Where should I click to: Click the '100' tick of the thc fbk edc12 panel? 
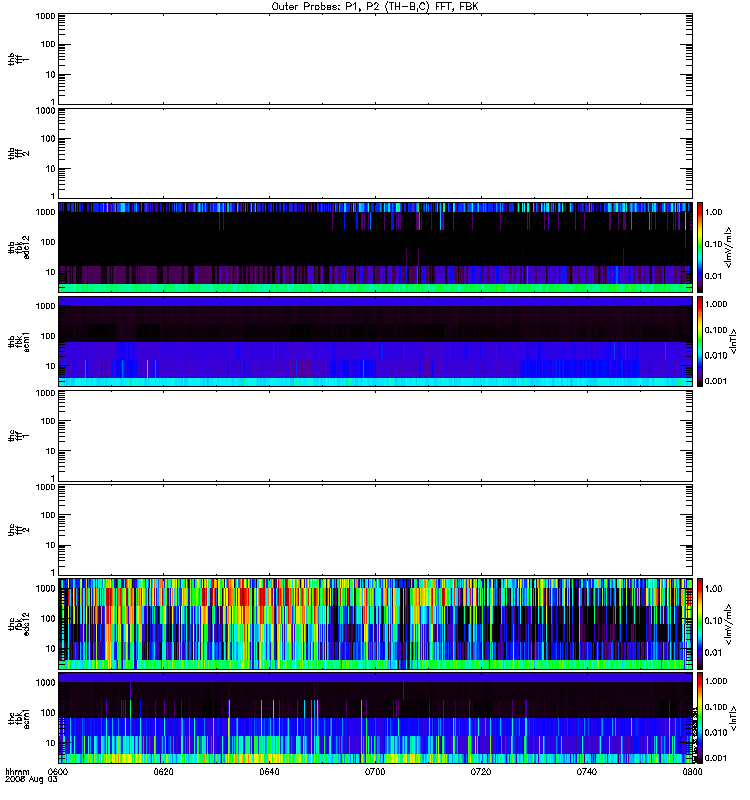tap(48, 618)
